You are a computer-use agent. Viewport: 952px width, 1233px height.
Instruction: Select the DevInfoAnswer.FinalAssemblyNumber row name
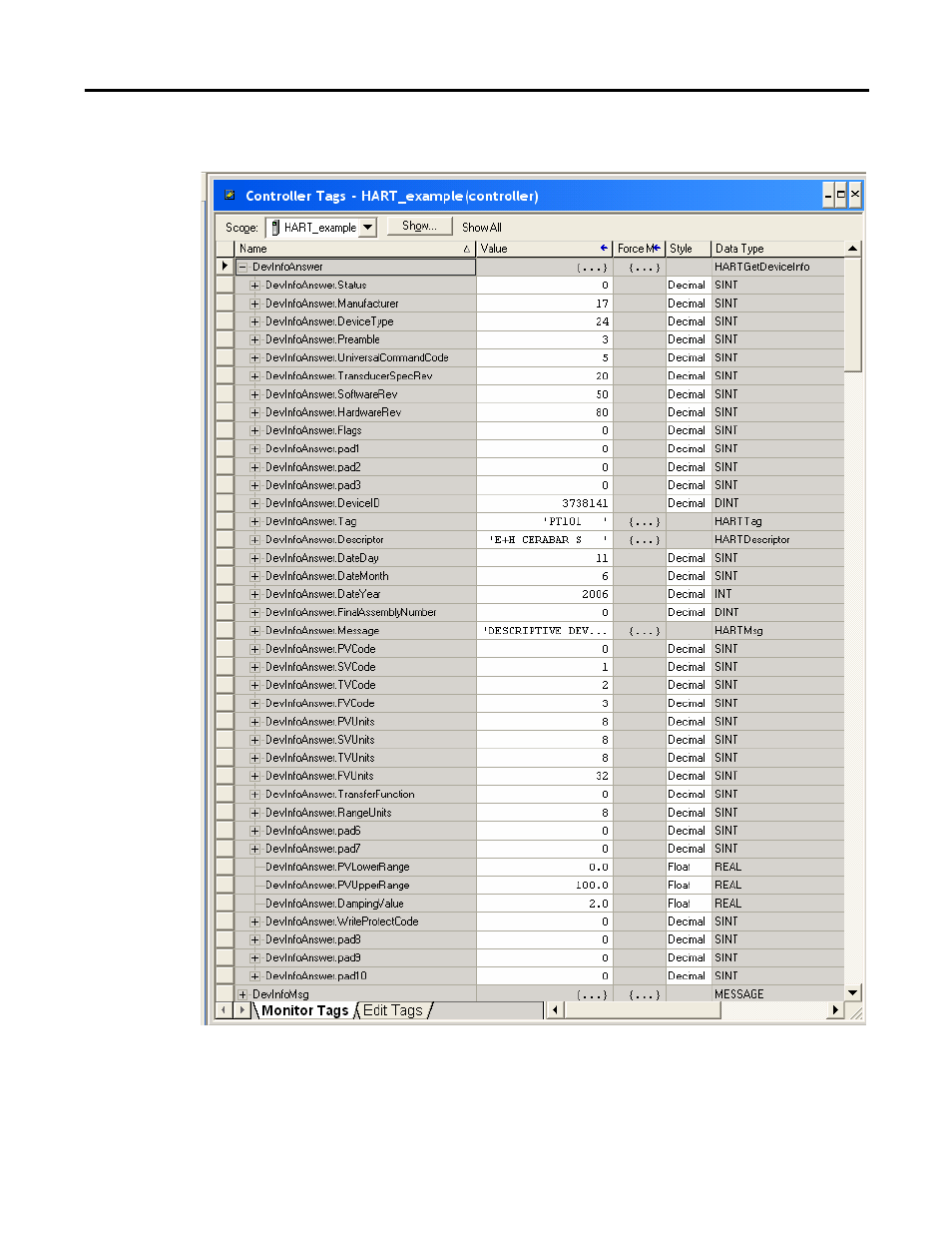coord(350,613)
